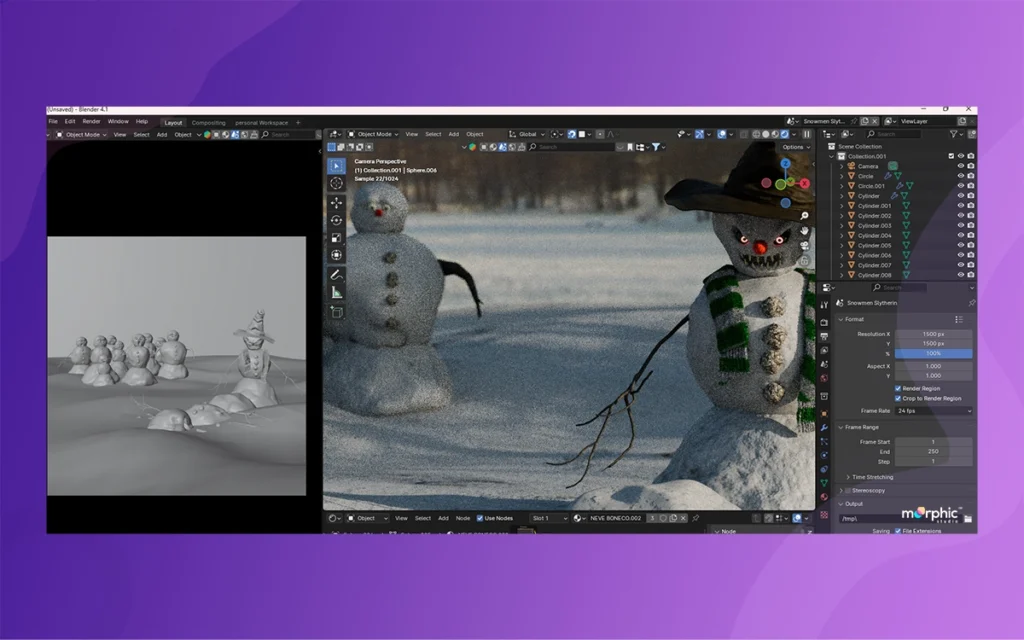
Task: Add a new workspace with plus button
Action: [x=298, y=123]
